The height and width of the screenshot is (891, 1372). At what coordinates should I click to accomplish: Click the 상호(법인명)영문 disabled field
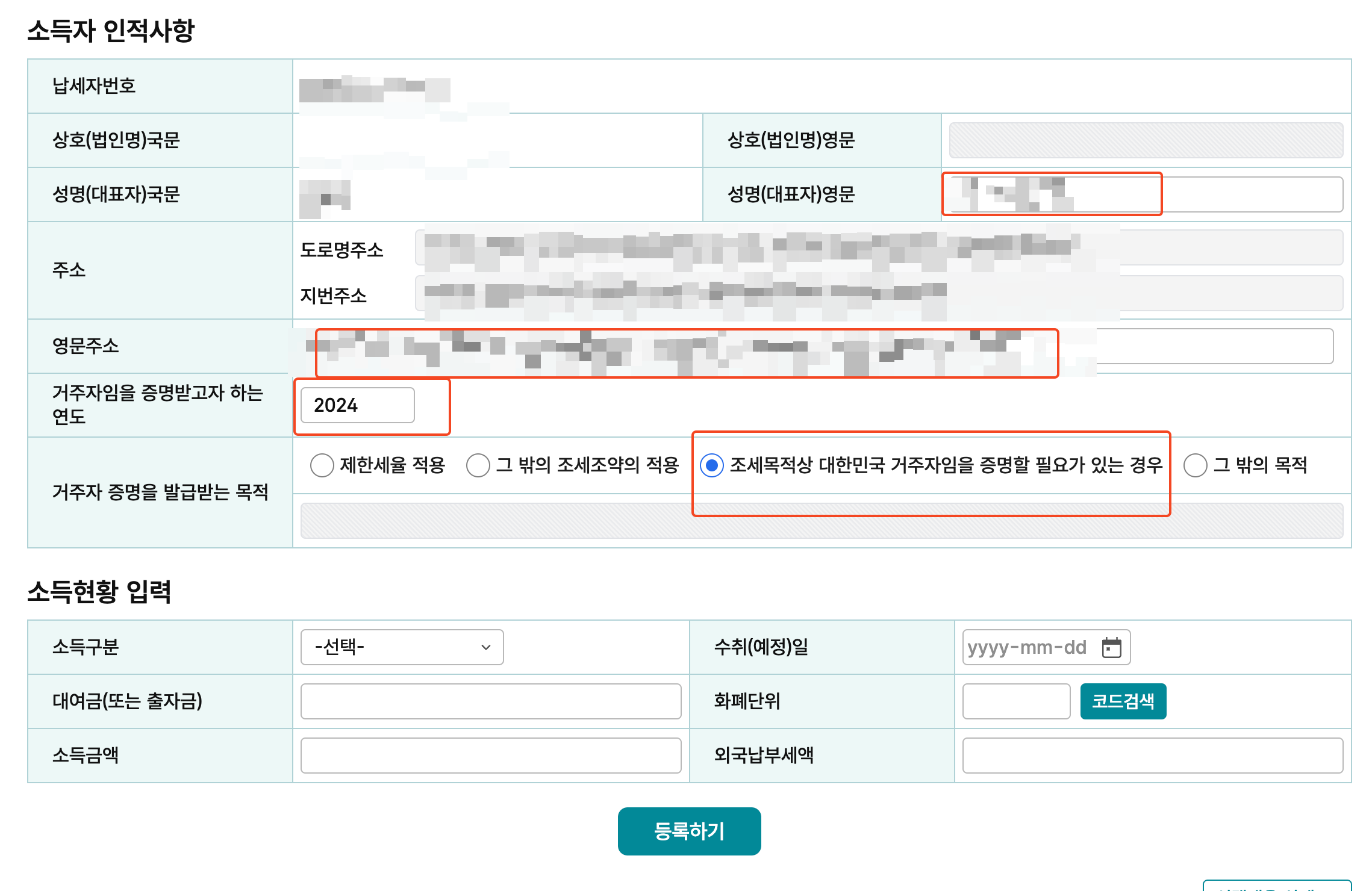click(1146, 140)
